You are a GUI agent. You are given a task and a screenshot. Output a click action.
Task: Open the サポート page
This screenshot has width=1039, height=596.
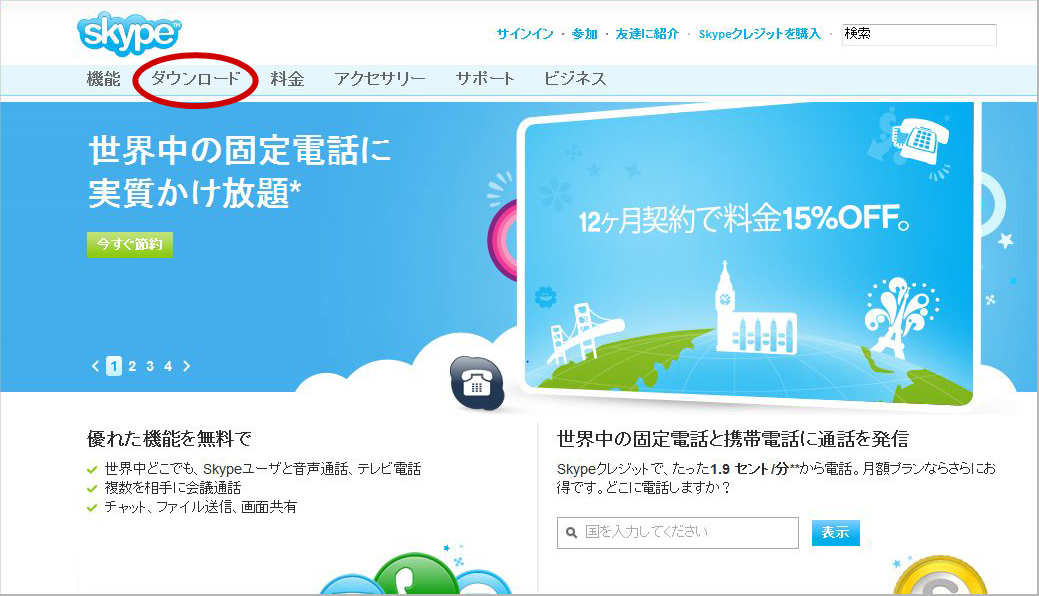[x=485, y=79]
